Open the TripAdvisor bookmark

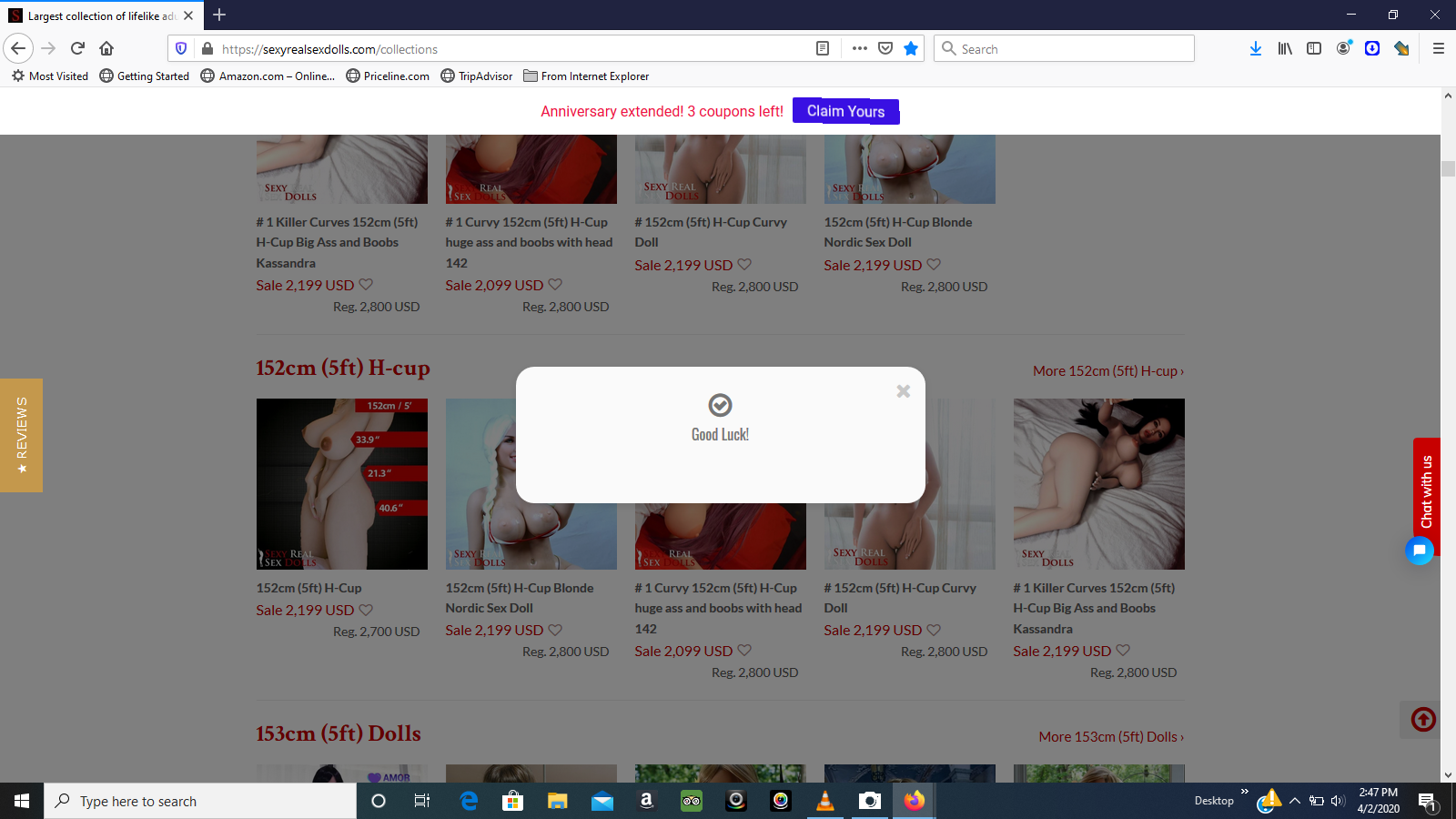477,76
